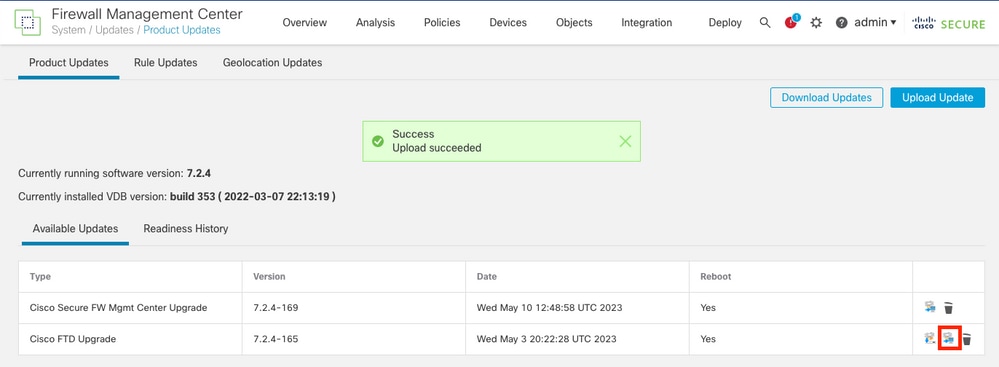This screenshot has width=999, height=367.
Task: Open the admin user dropdown
Action: click(875, 22)
